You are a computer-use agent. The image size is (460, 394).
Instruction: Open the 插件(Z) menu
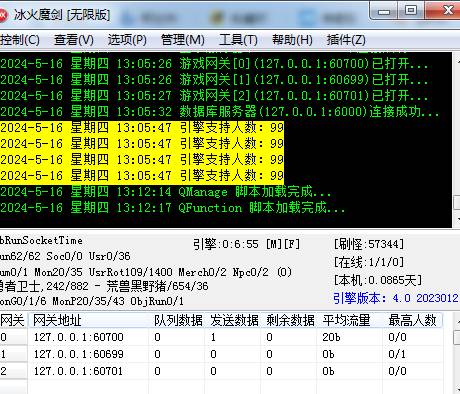click(346, 40)
